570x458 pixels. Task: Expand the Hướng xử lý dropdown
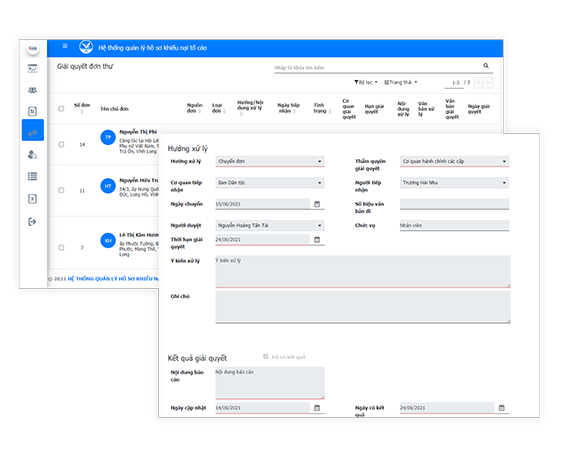(270, 161)
